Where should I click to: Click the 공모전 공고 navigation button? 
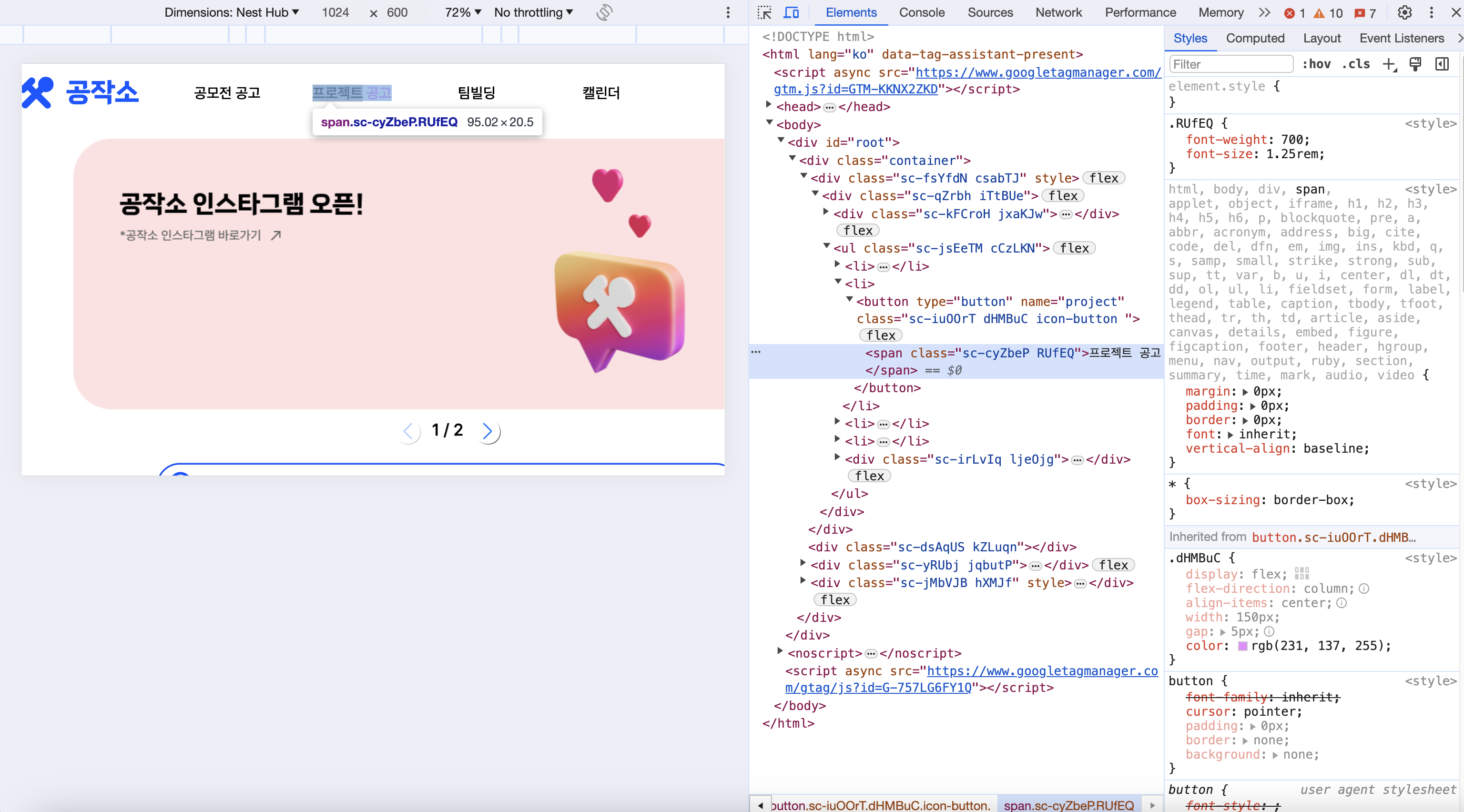click(x=227, y=92)
